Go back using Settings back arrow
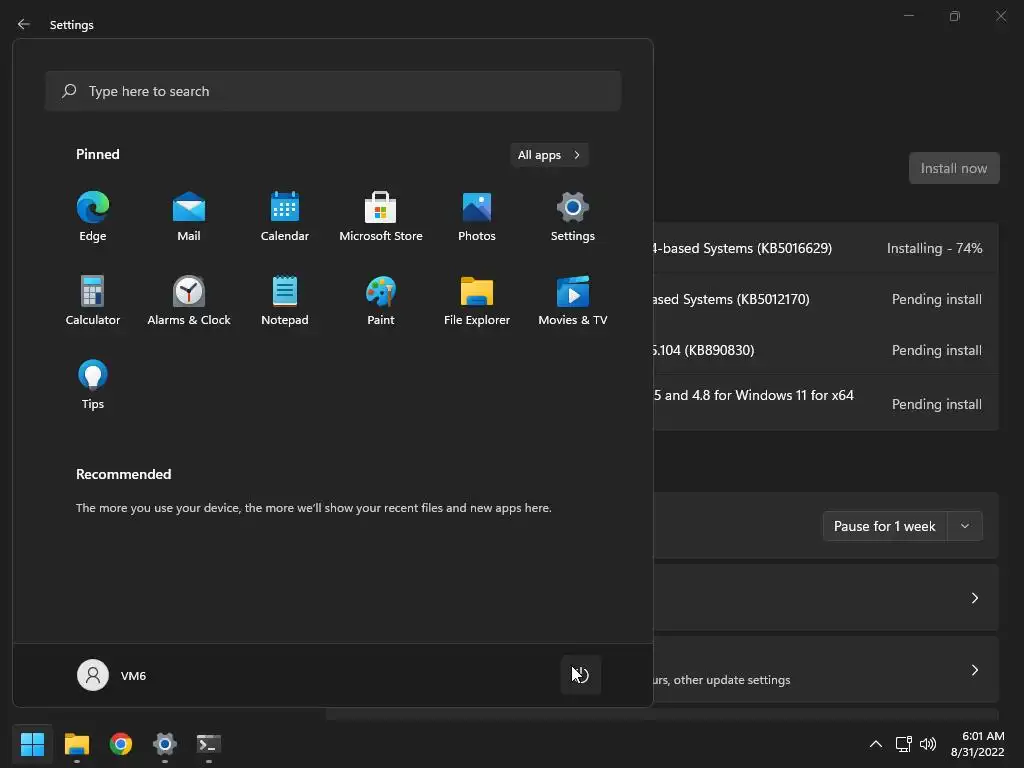 coord(24,24)
